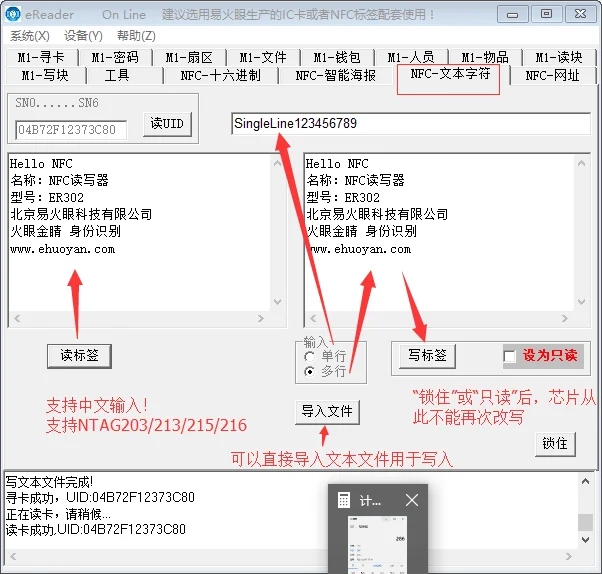Switch to the NFC-十六进制 tab
This screenshot has height=574, width=602.
coord(221,75)
